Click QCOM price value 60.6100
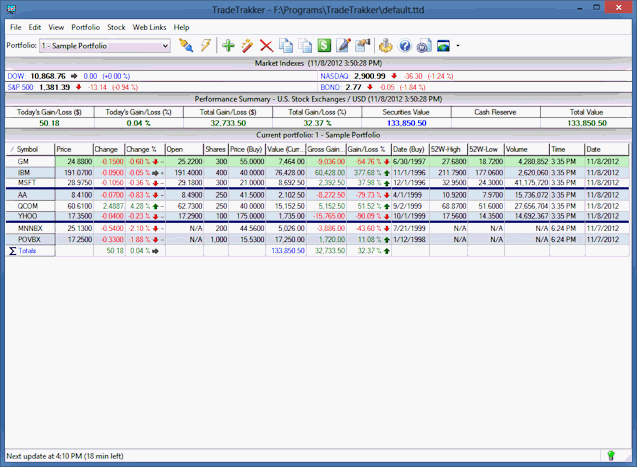637x467 pixels. click(80, 206)
